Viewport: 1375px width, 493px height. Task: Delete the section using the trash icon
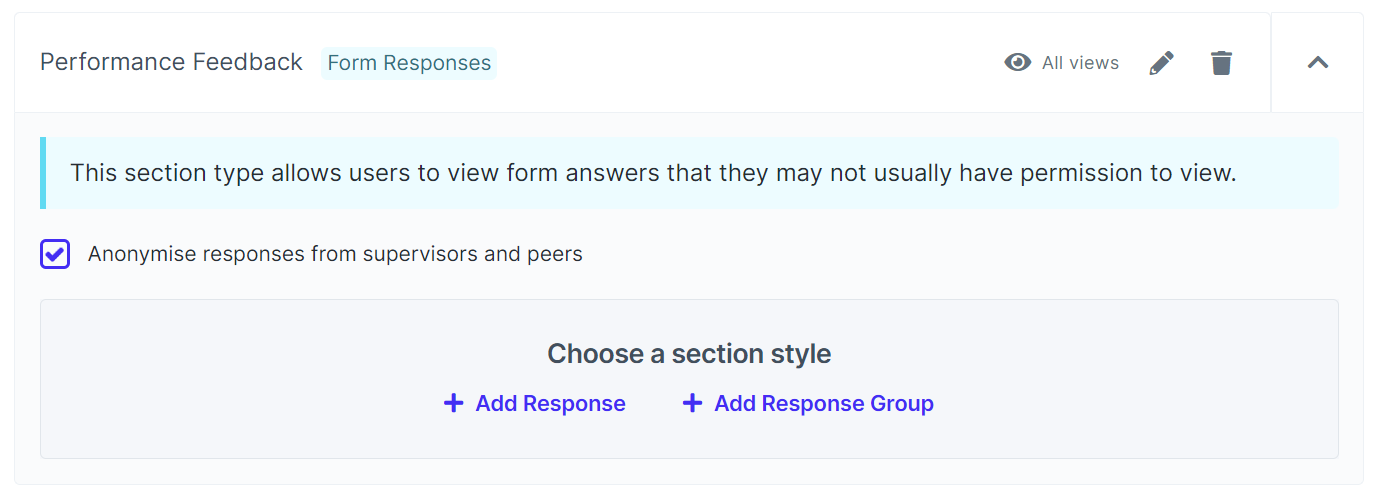(x=1221, y=63)
